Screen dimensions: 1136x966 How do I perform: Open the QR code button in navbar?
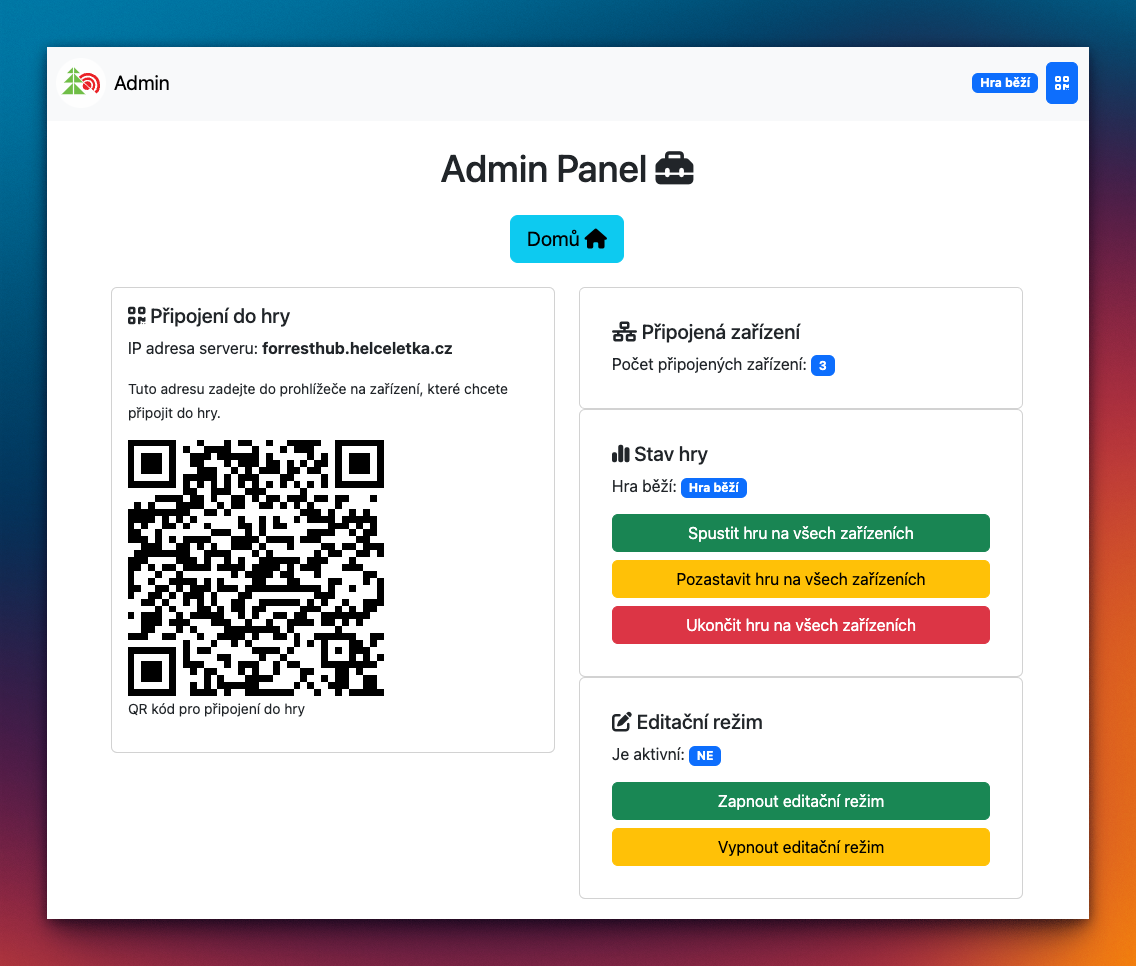1061,83
